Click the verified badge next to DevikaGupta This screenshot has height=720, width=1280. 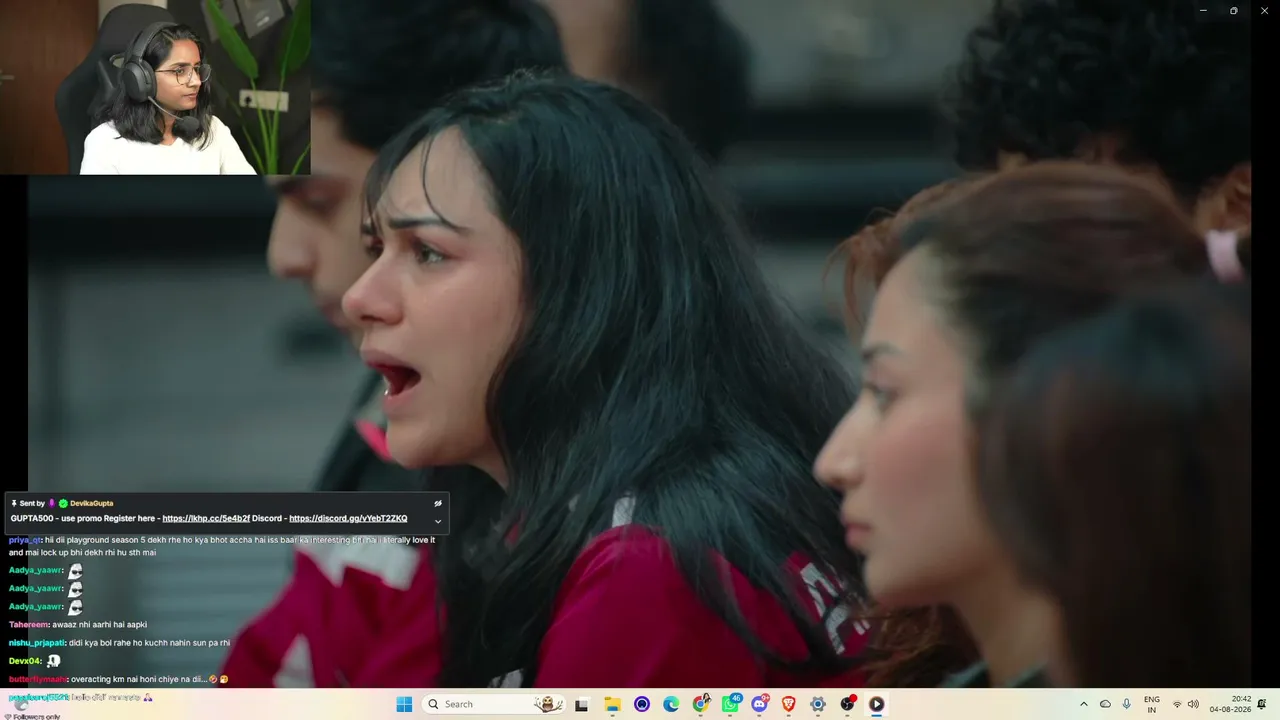click(x=63, y=503)
